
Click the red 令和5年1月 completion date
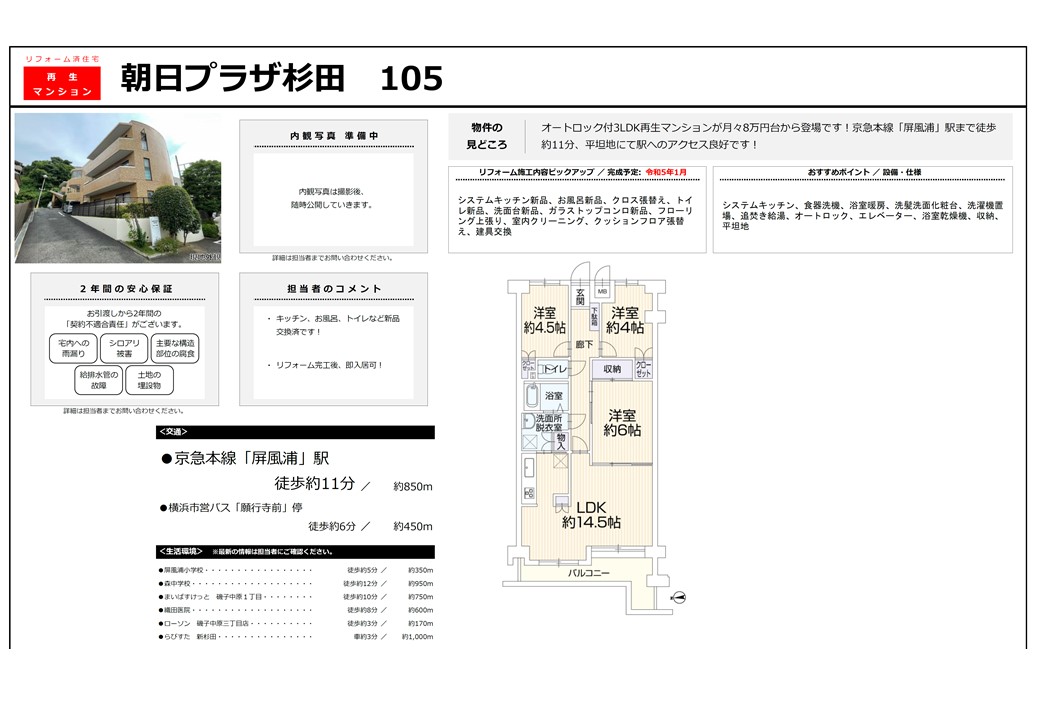(x=668, y=172)
